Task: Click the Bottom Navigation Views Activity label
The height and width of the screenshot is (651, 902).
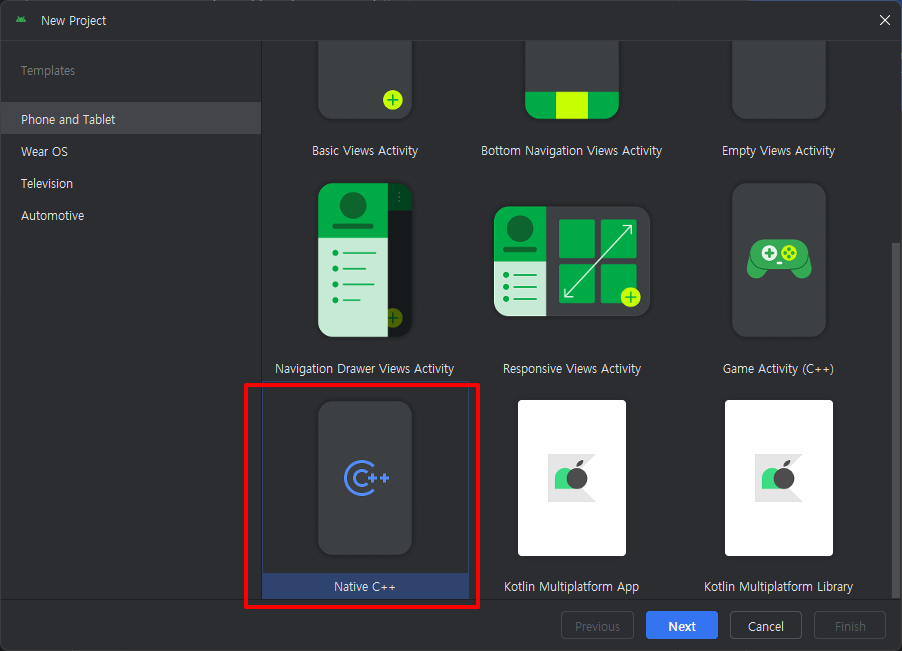Action: pos(571,151)
